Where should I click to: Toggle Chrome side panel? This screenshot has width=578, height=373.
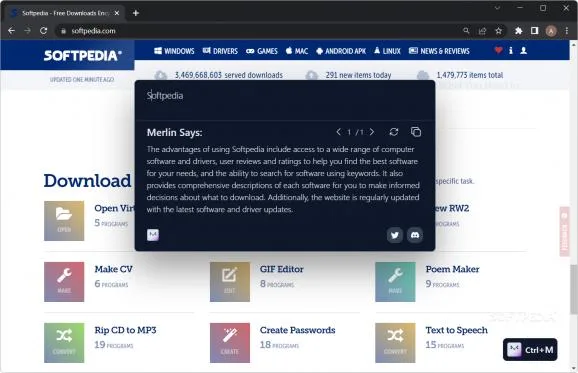535,31
